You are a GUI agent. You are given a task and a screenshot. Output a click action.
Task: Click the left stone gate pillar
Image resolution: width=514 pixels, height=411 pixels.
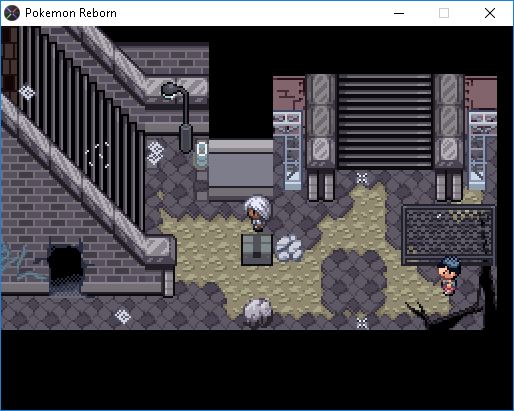(x=321, y=137)
